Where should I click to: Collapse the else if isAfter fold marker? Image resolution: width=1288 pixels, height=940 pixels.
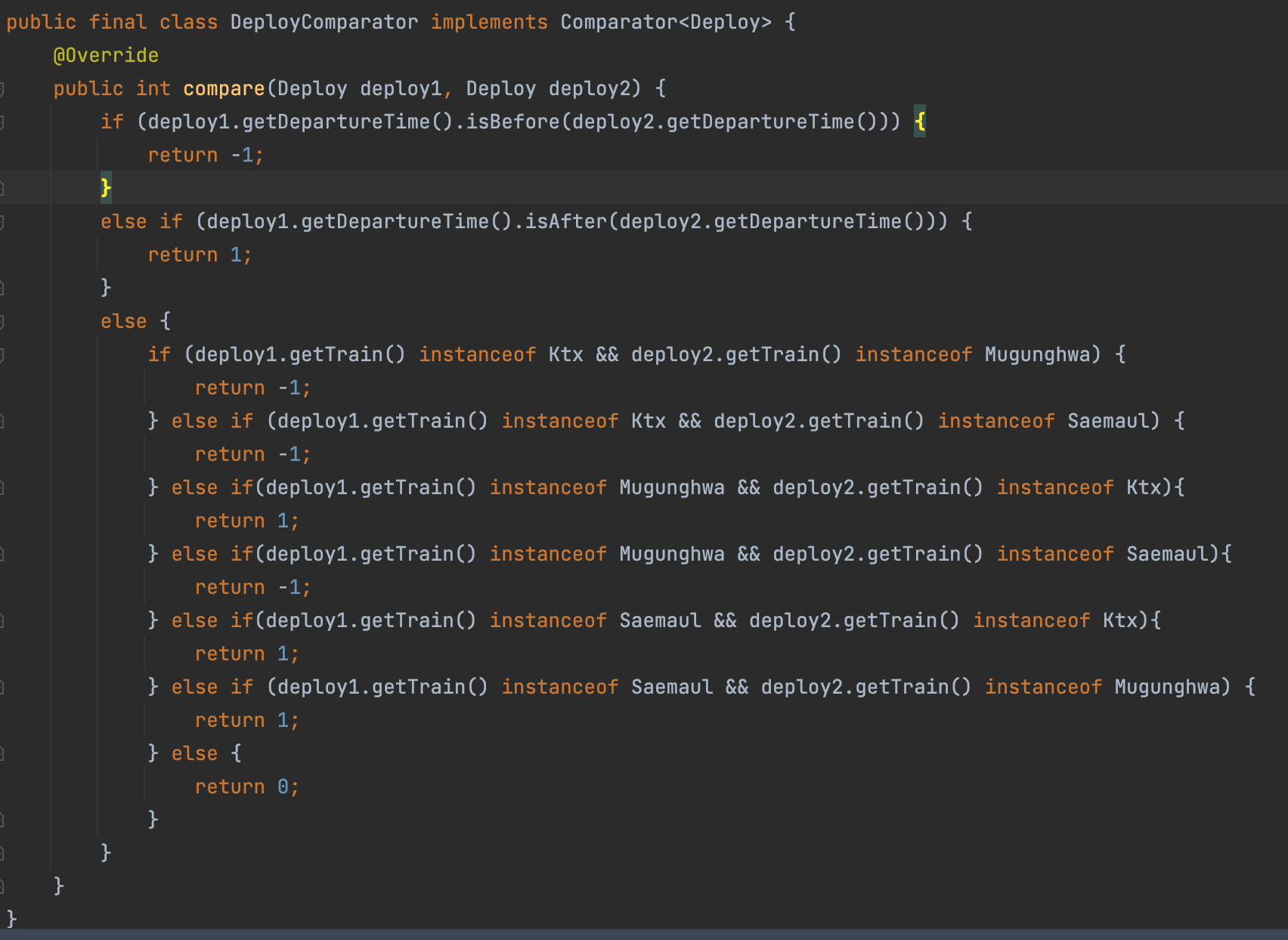click(x=2, y=221)
